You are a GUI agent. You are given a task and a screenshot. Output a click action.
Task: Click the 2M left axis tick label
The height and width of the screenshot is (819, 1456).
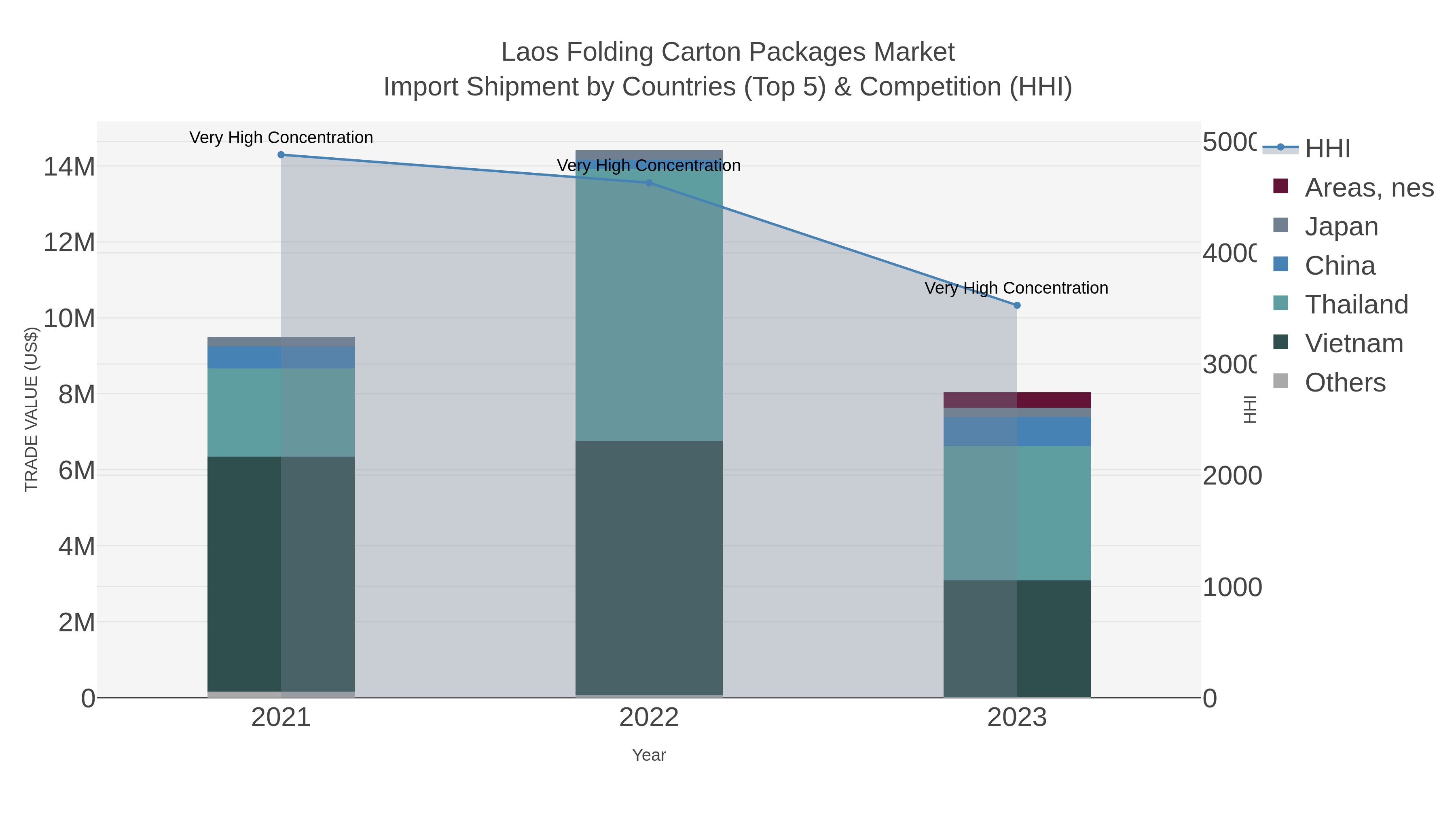pos(77,623)
